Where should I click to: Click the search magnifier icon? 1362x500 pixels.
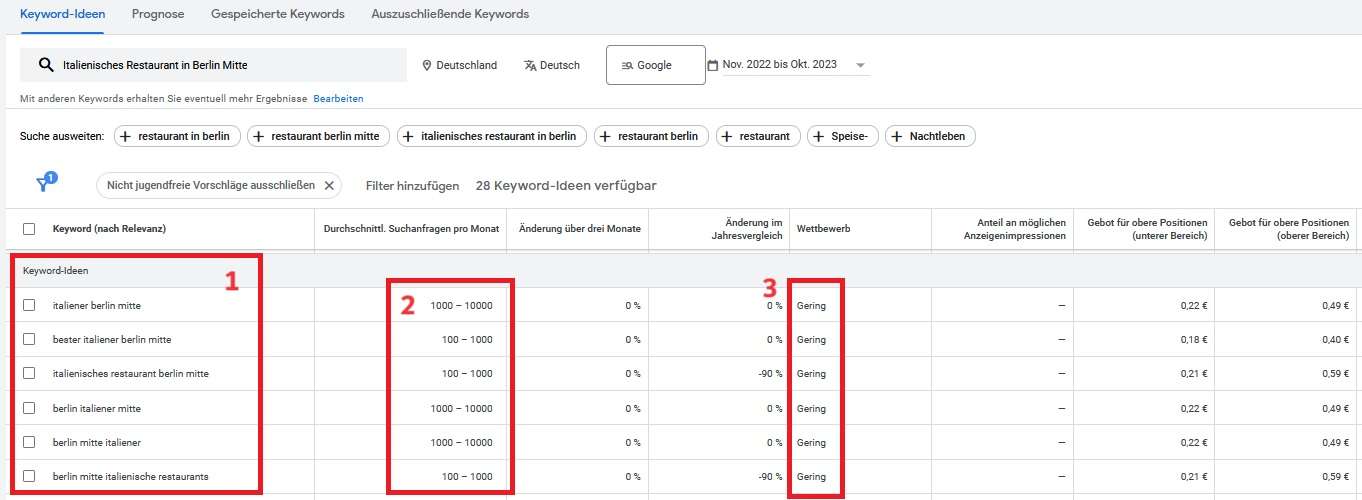[45, 65]
